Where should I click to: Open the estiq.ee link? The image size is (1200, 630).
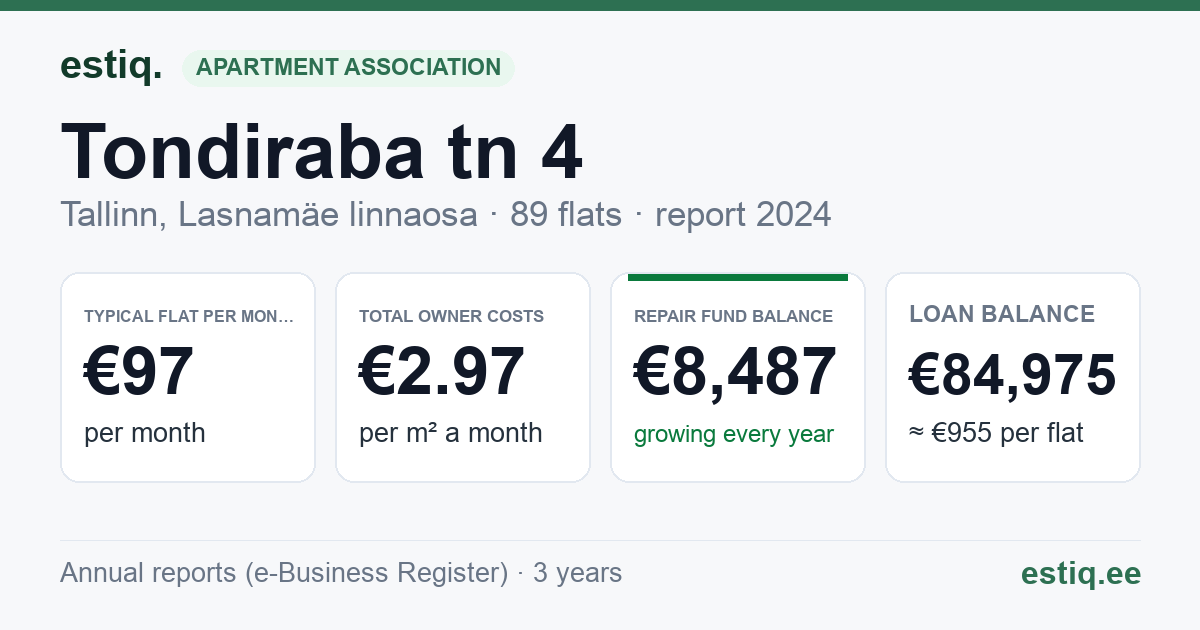pos(1081,574)
